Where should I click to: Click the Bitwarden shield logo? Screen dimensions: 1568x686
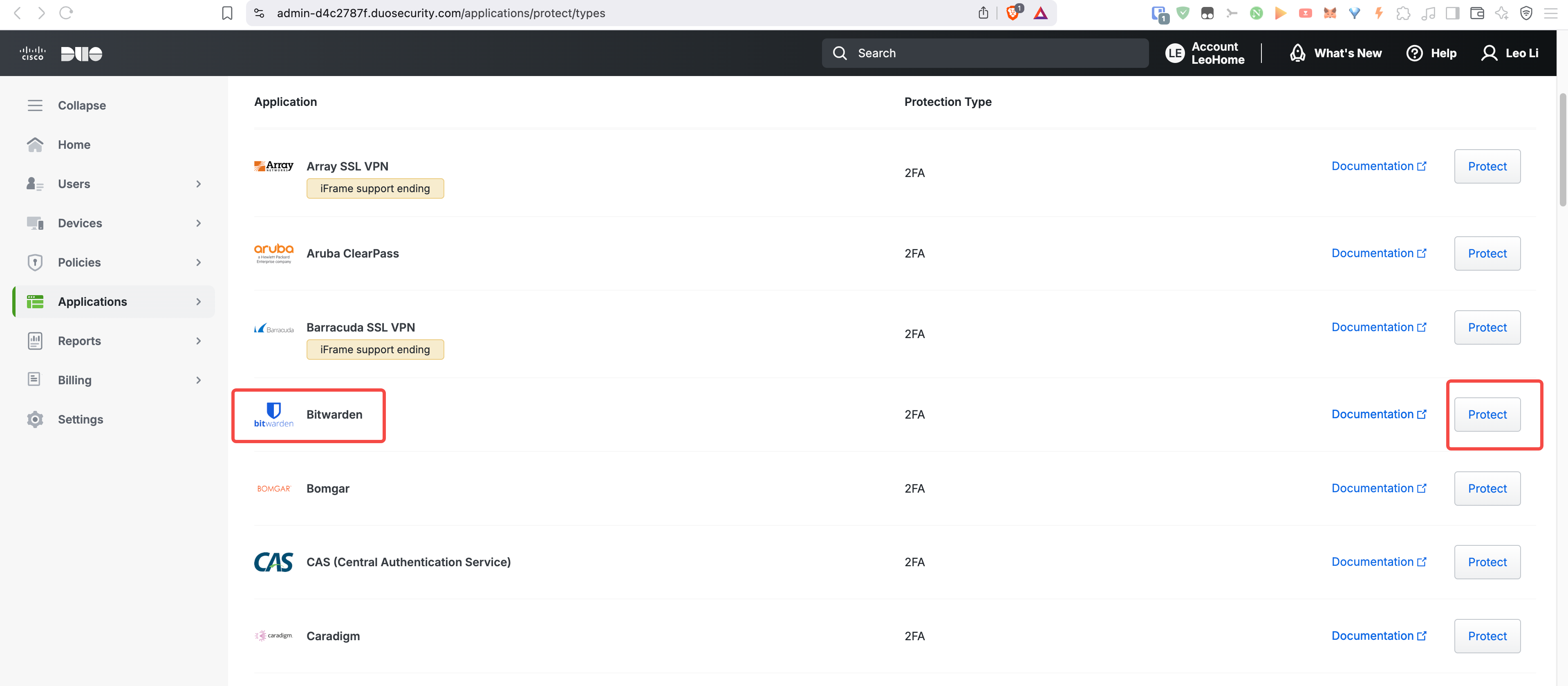[x=274, y=415]
